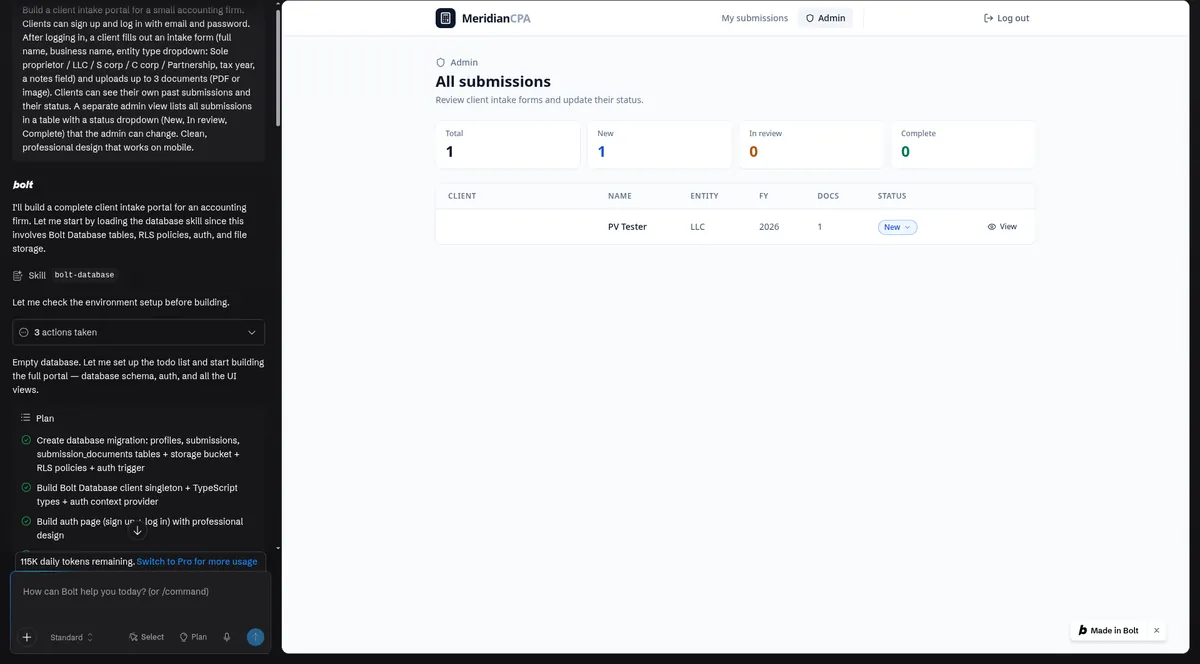The width and height of the screenshot is (1200, 664).
Task: Open the My submissions tab
Action: click(754, 18)
